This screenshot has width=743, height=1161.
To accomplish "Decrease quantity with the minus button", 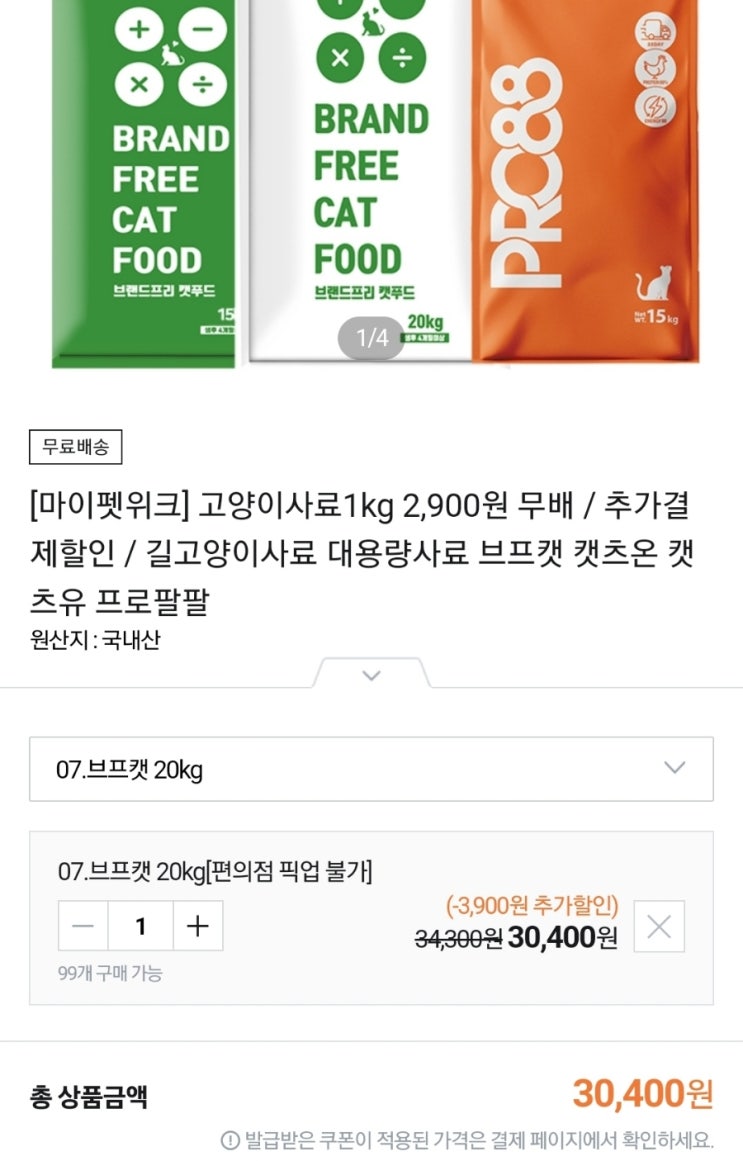I will pyautogui.click(x=83, y=926).
